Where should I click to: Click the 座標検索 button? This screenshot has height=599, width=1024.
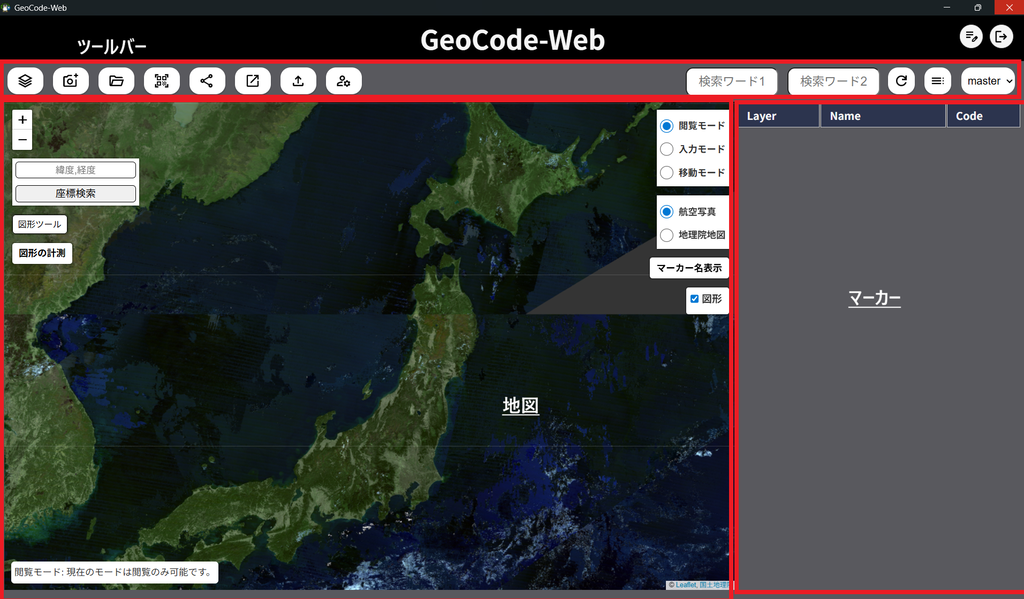tap(76, 193)
